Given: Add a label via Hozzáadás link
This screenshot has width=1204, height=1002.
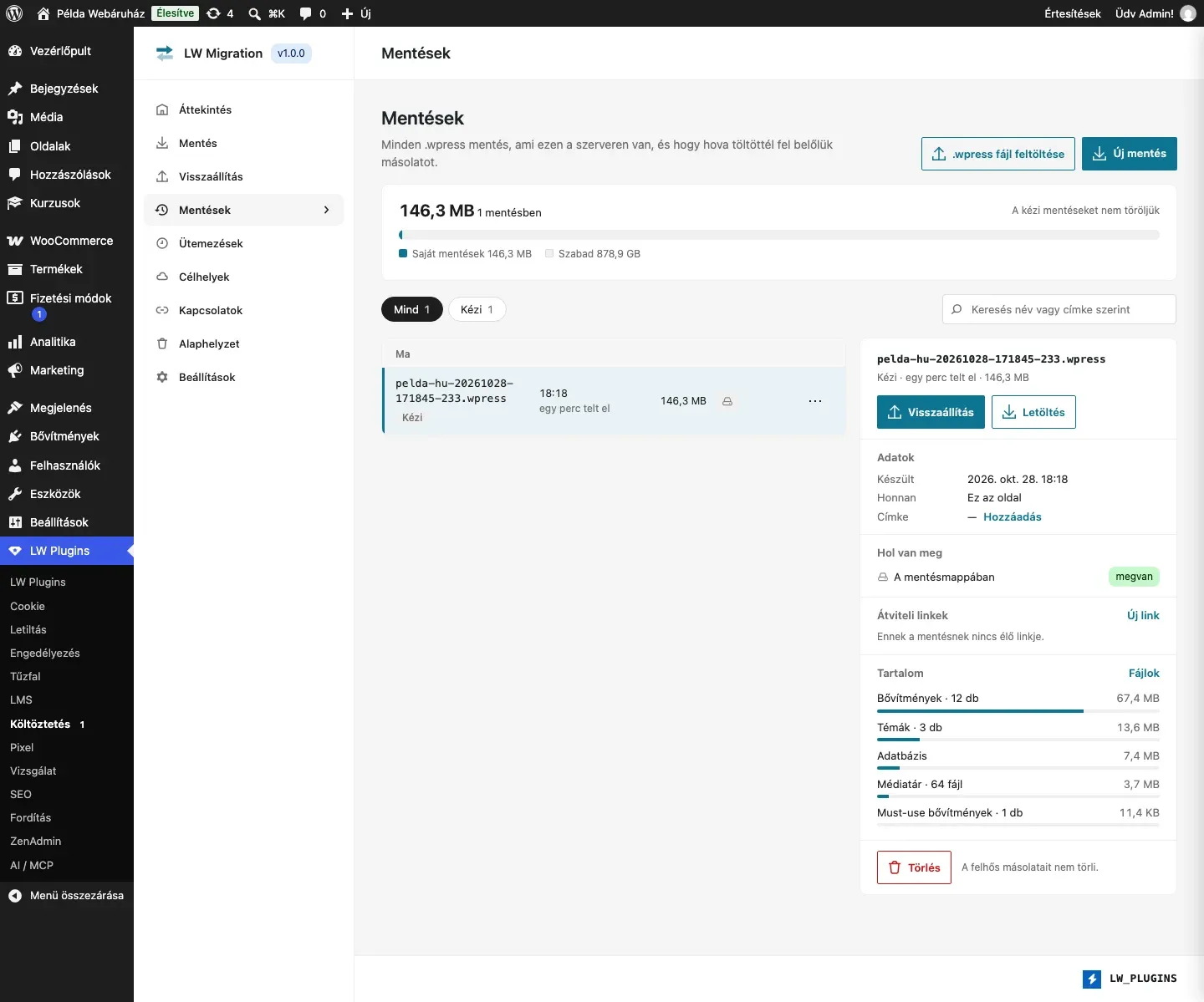Looking at the screenshot, I should pyautogui.click(x=1013, y=516).
